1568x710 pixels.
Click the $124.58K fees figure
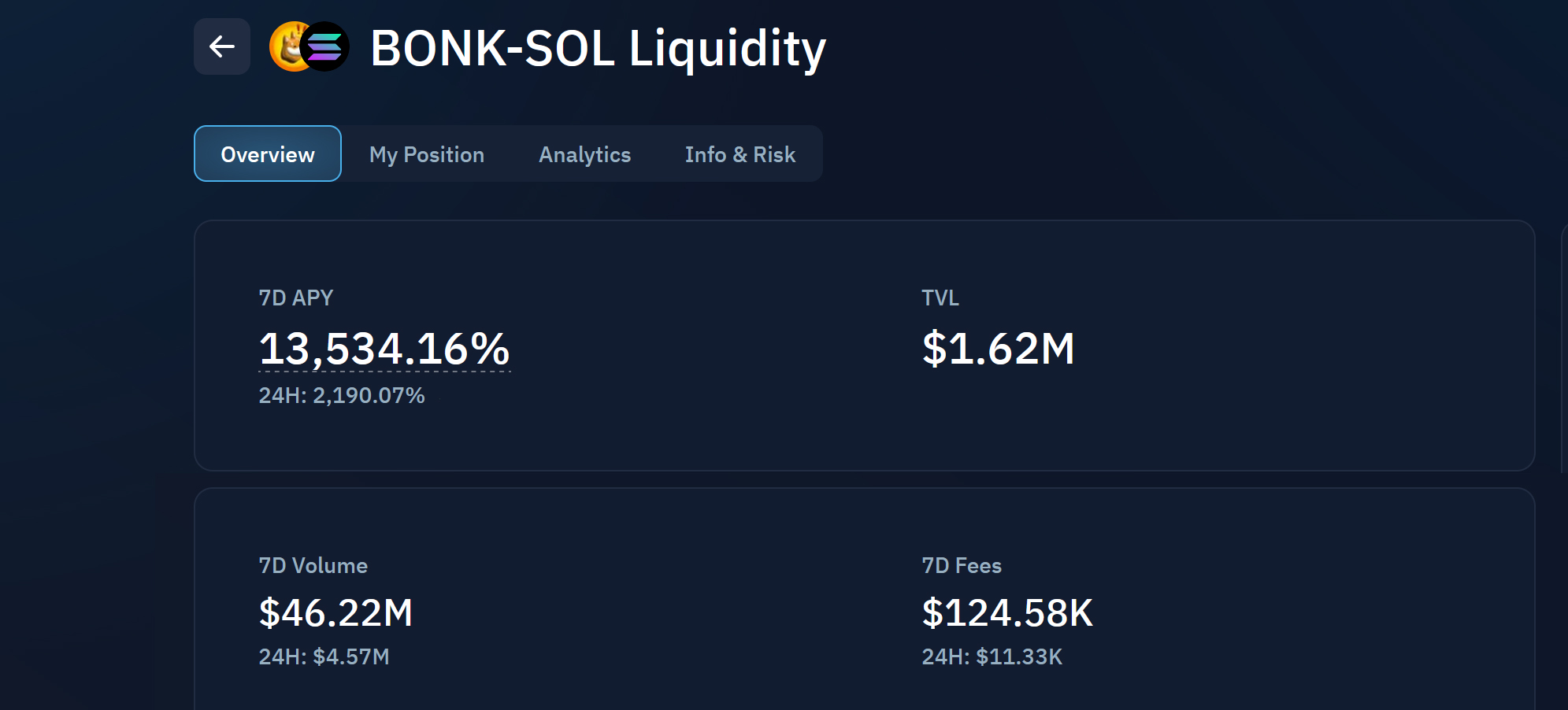1007,612
